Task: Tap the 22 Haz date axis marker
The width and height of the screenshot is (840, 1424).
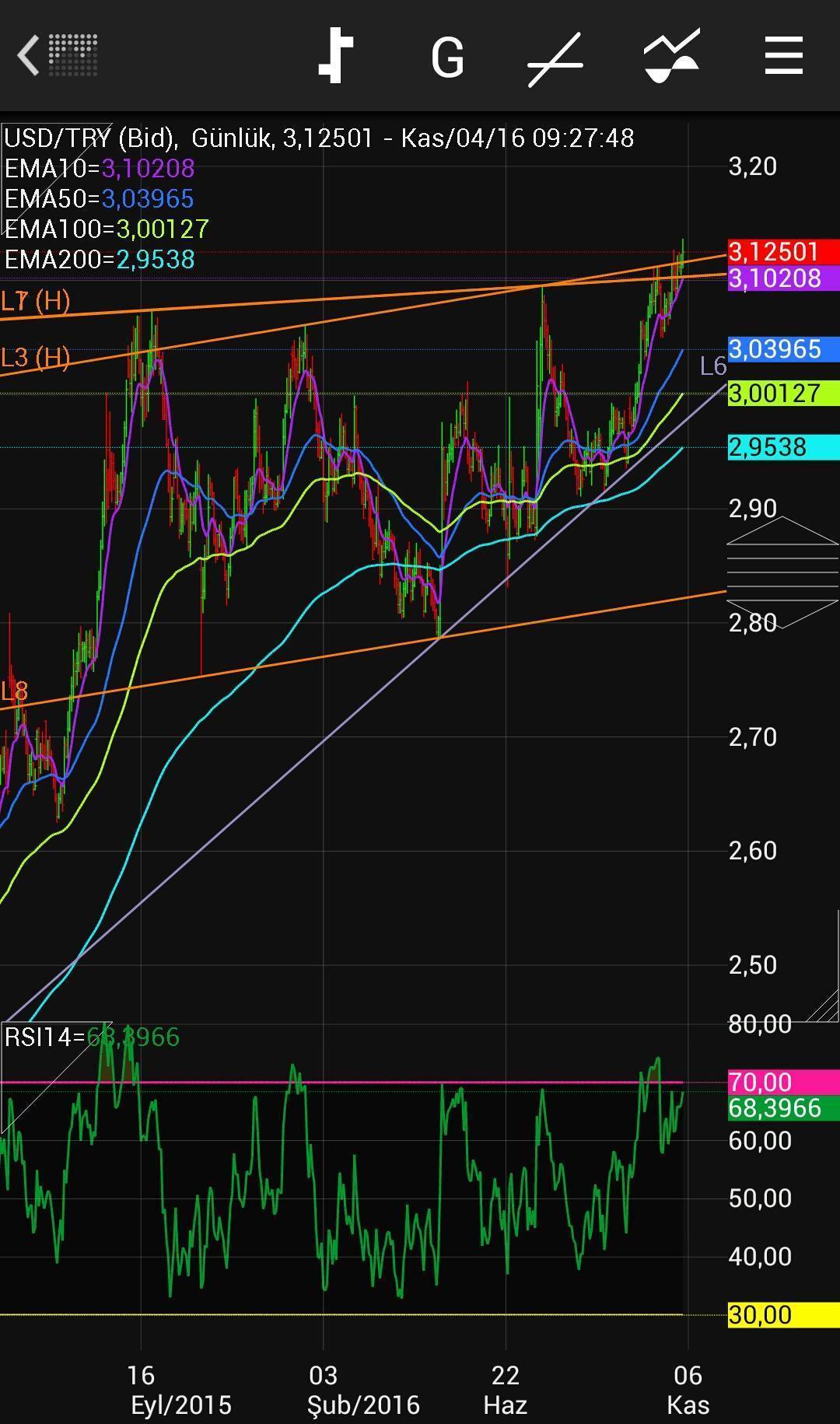Action: [x=506, y=1389]
